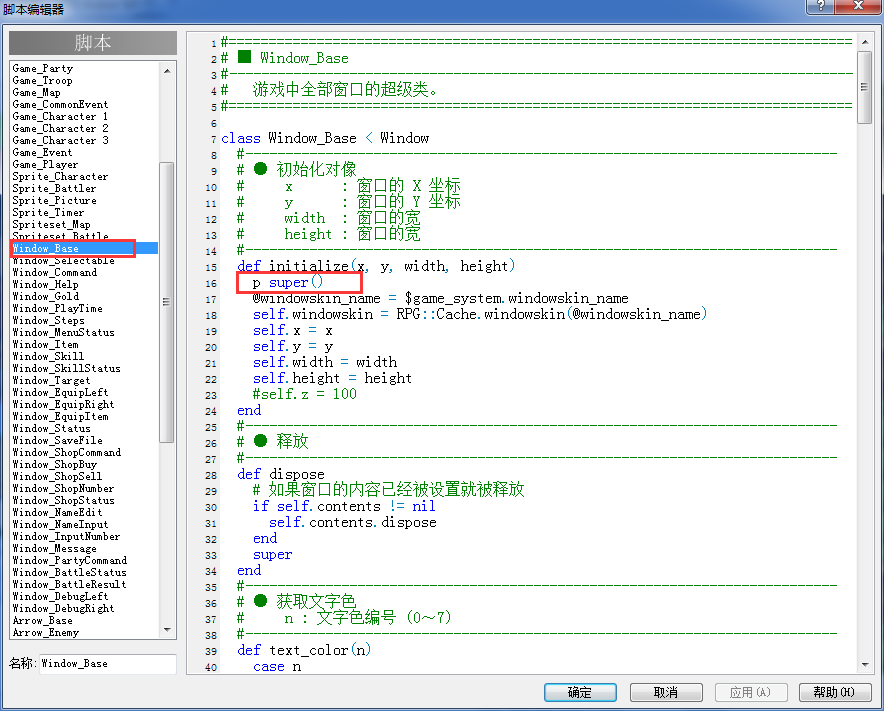Screen dimensions: 884x711
Task: Select the Window_Gold script
Action: point(46,296)
